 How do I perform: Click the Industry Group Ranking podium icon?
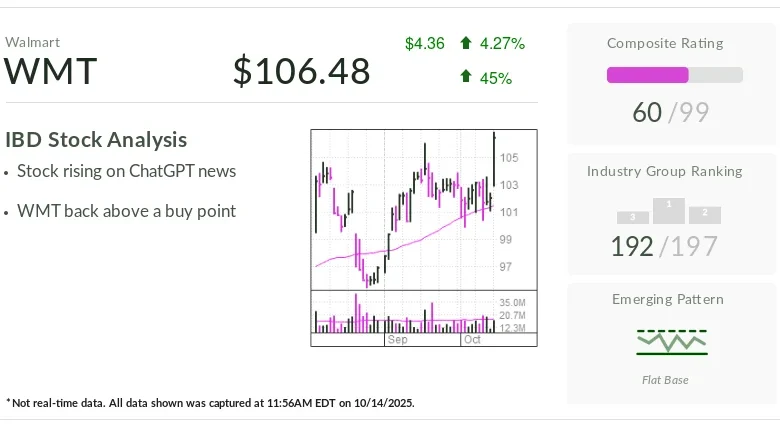click(669, 211)
